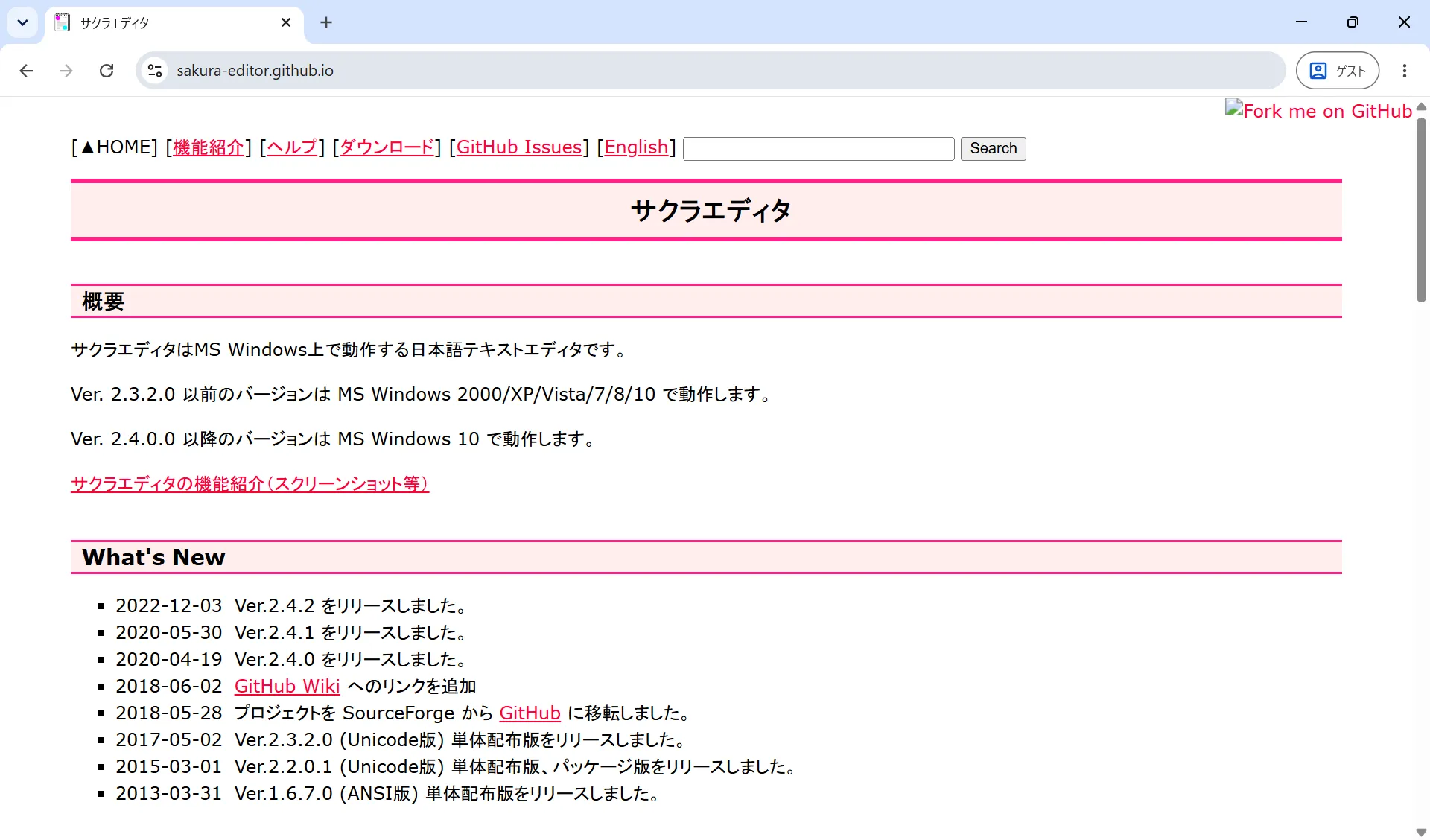The image size is (1430, 840).
Task: Reload the page with the refresh icon
Action: pos(107,71)
